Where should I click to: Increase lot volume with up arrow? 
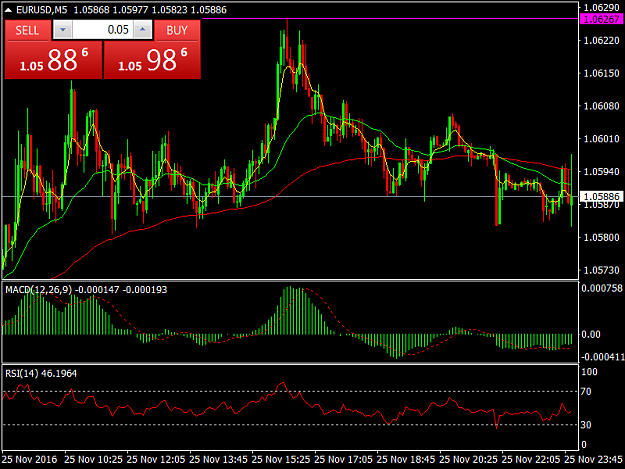pos(143,30)
